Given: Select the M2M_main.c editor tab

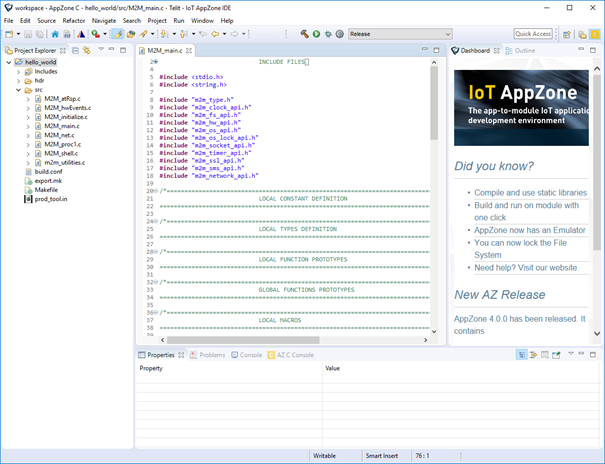Looking at the screenshot, I should pos(165,51).
